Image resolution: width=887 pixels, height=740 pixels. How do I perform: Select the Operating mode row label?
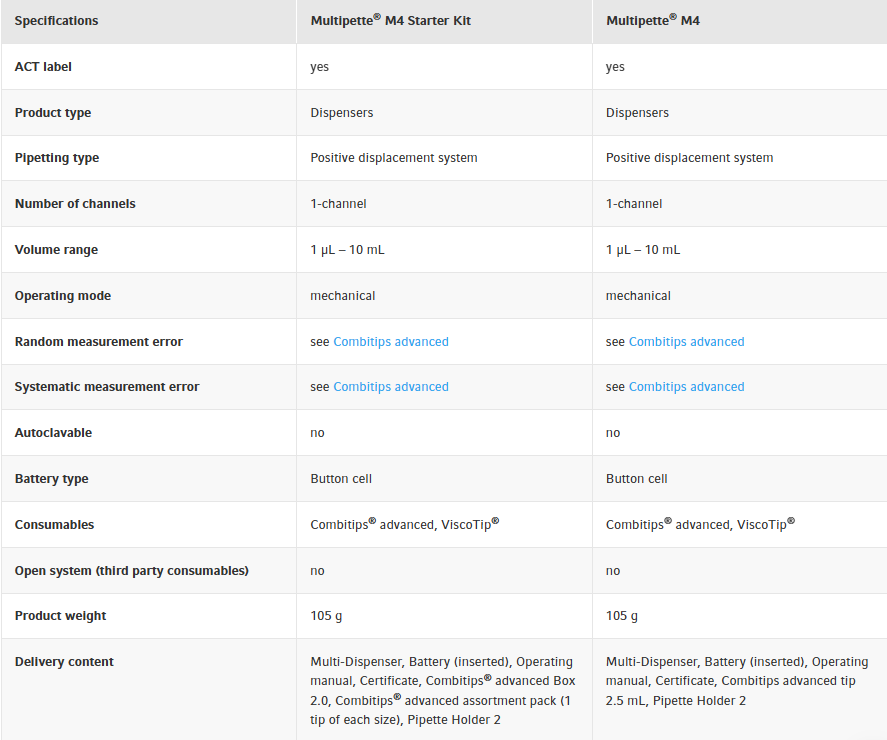point(63,296)
